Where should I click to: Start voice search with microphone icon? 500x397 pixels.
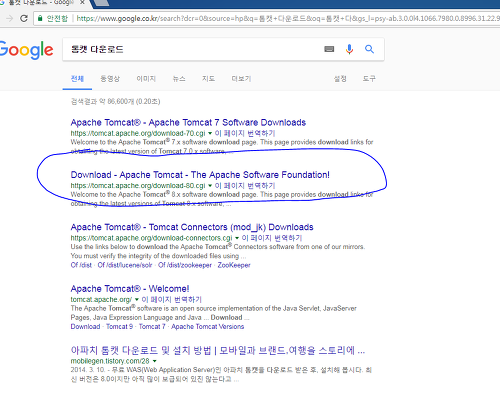[x=349, y=49]
